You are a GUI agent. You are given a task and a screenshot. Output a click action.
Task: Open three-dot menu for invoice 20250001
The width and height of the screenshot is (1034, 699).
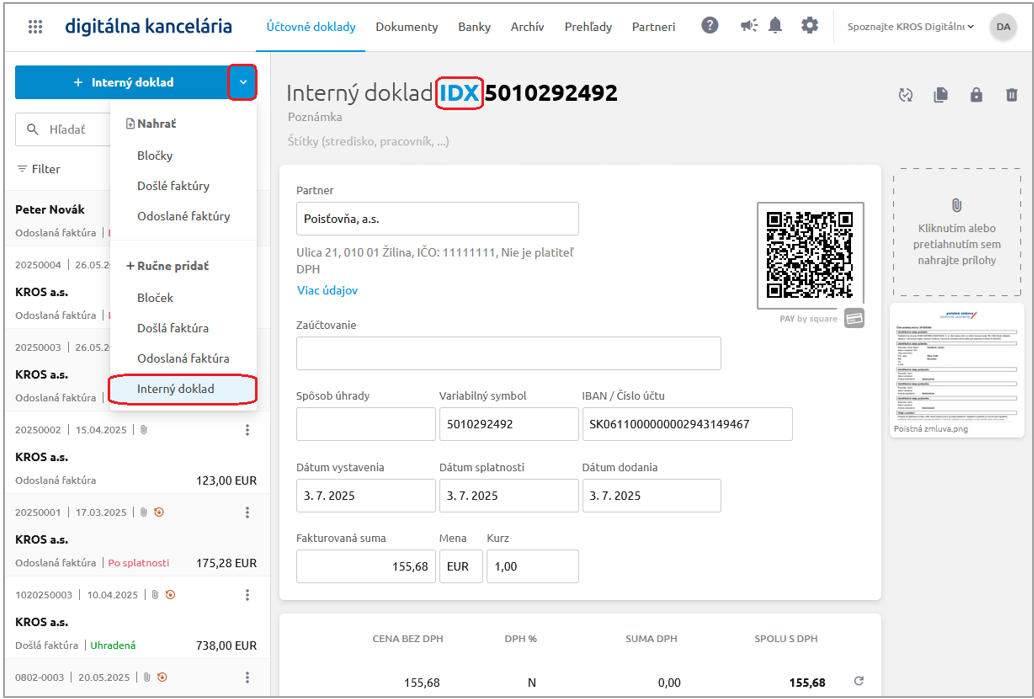coord(247,512)
